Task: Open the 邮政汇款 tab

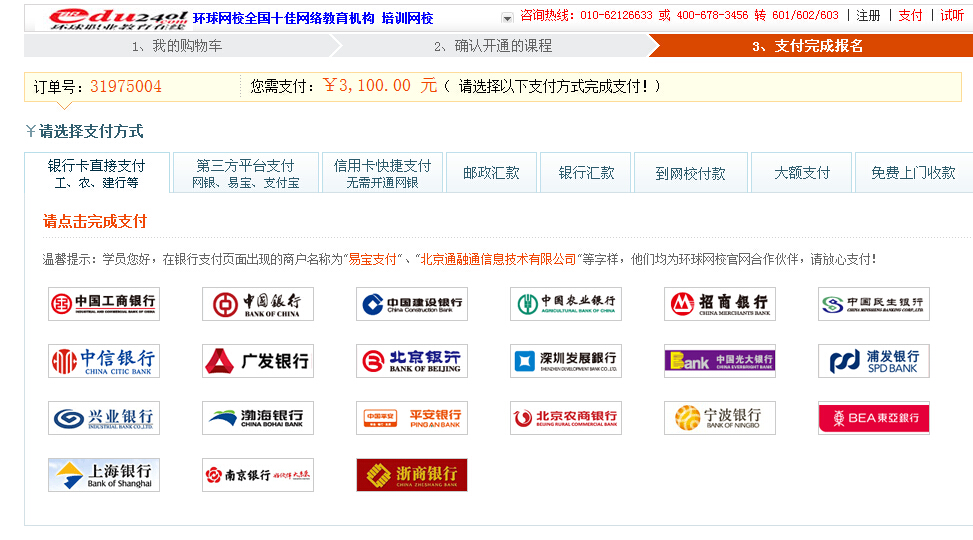Action: click(x=491, y=173)
